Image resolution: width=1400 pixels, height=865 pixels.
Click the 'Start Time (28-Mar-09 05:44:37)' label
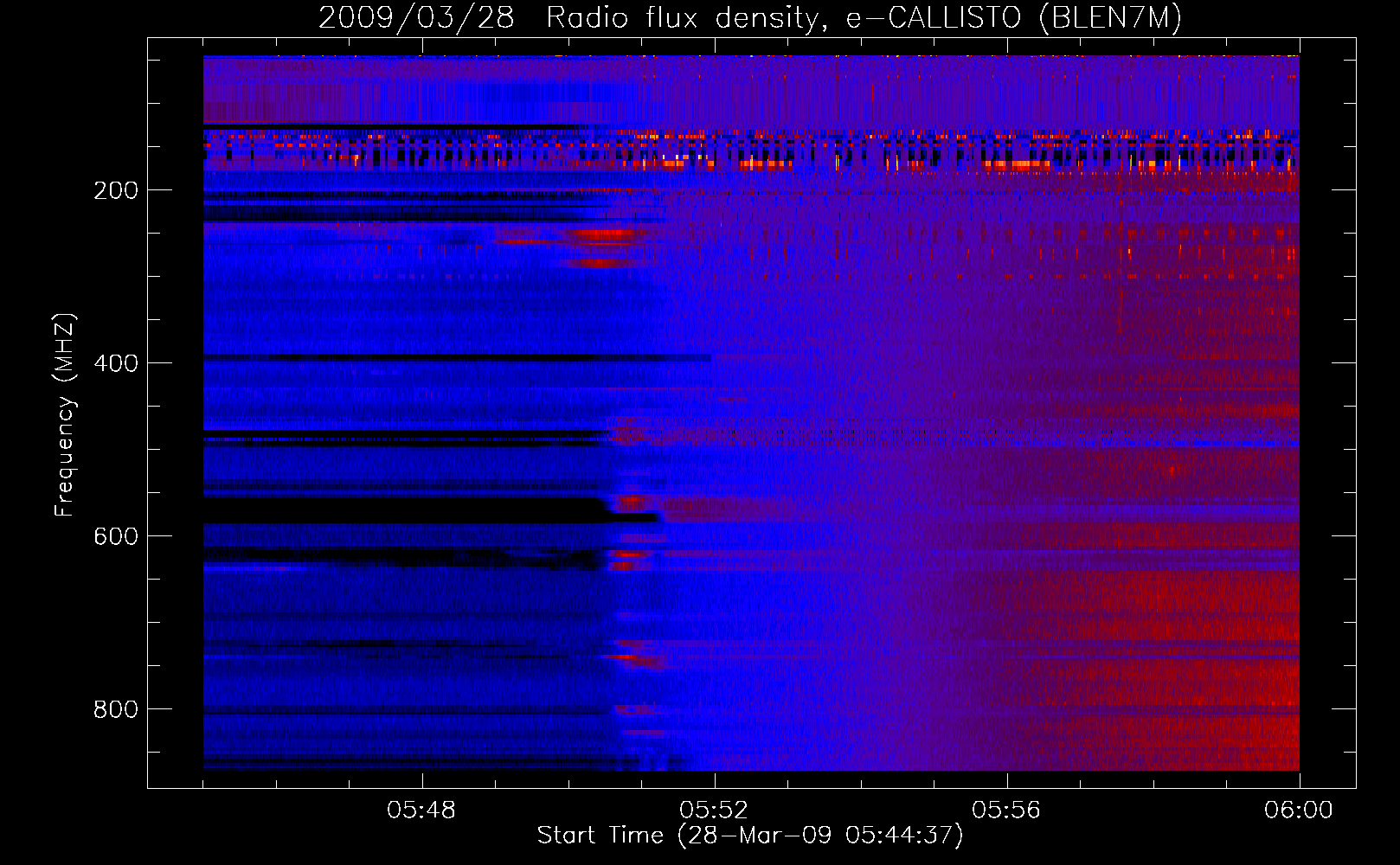pos(750,836)
